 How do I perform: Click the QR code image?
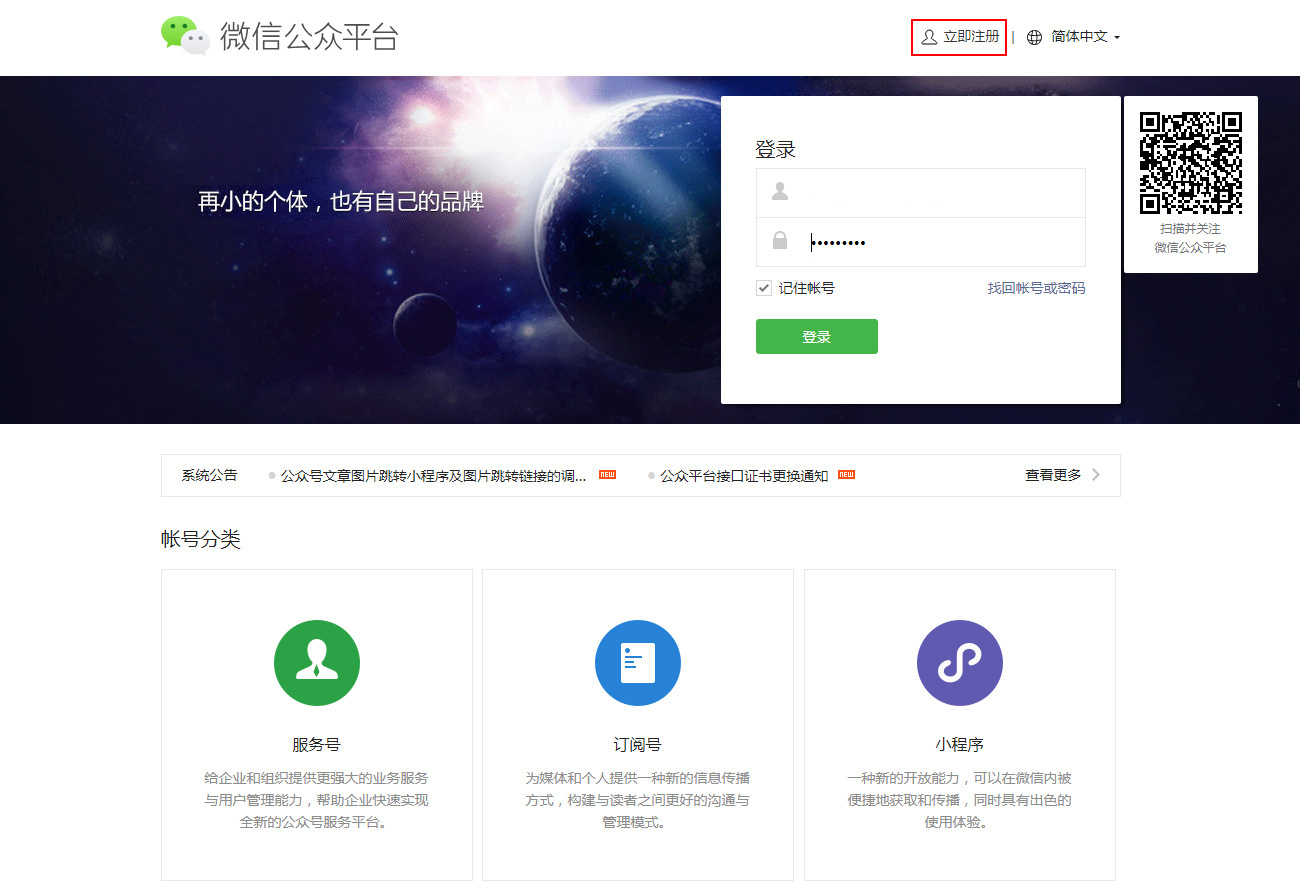pos(1190,163)
